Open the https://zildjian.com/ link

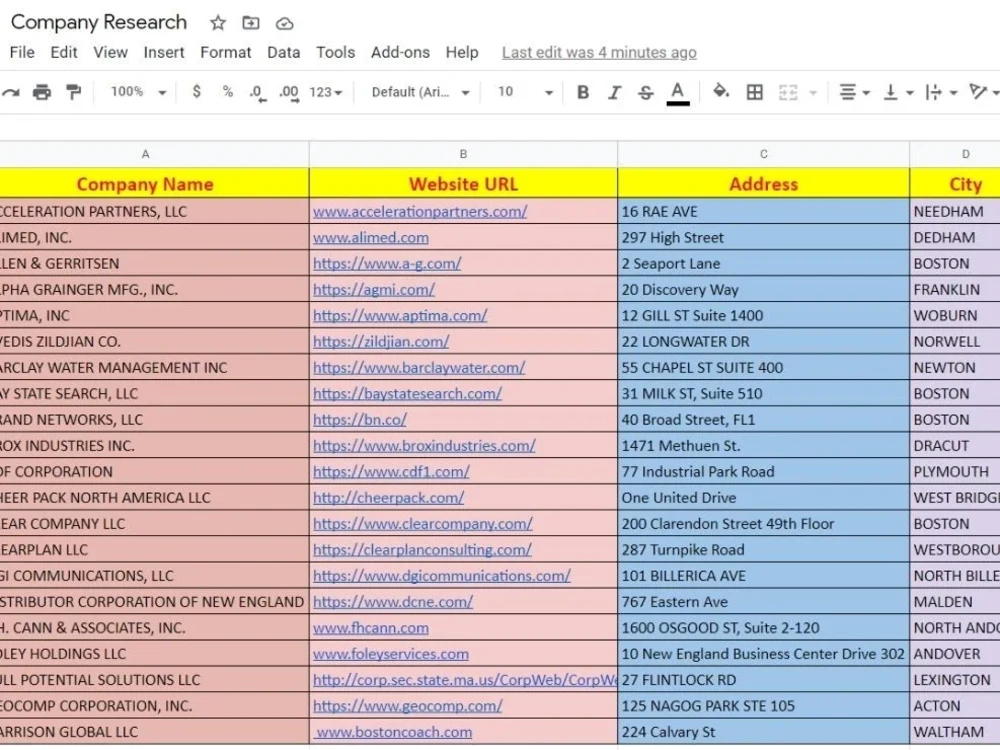[x=381, y=342]
